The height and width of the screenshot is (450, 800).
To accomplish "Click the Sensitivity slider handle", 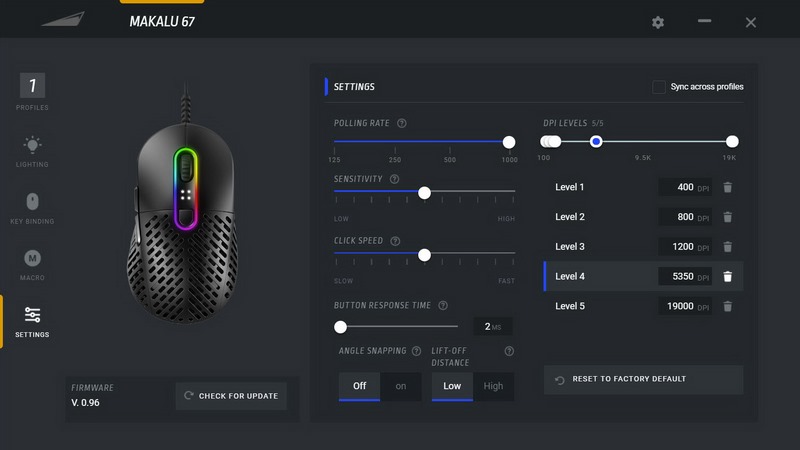I will [424, 192].
